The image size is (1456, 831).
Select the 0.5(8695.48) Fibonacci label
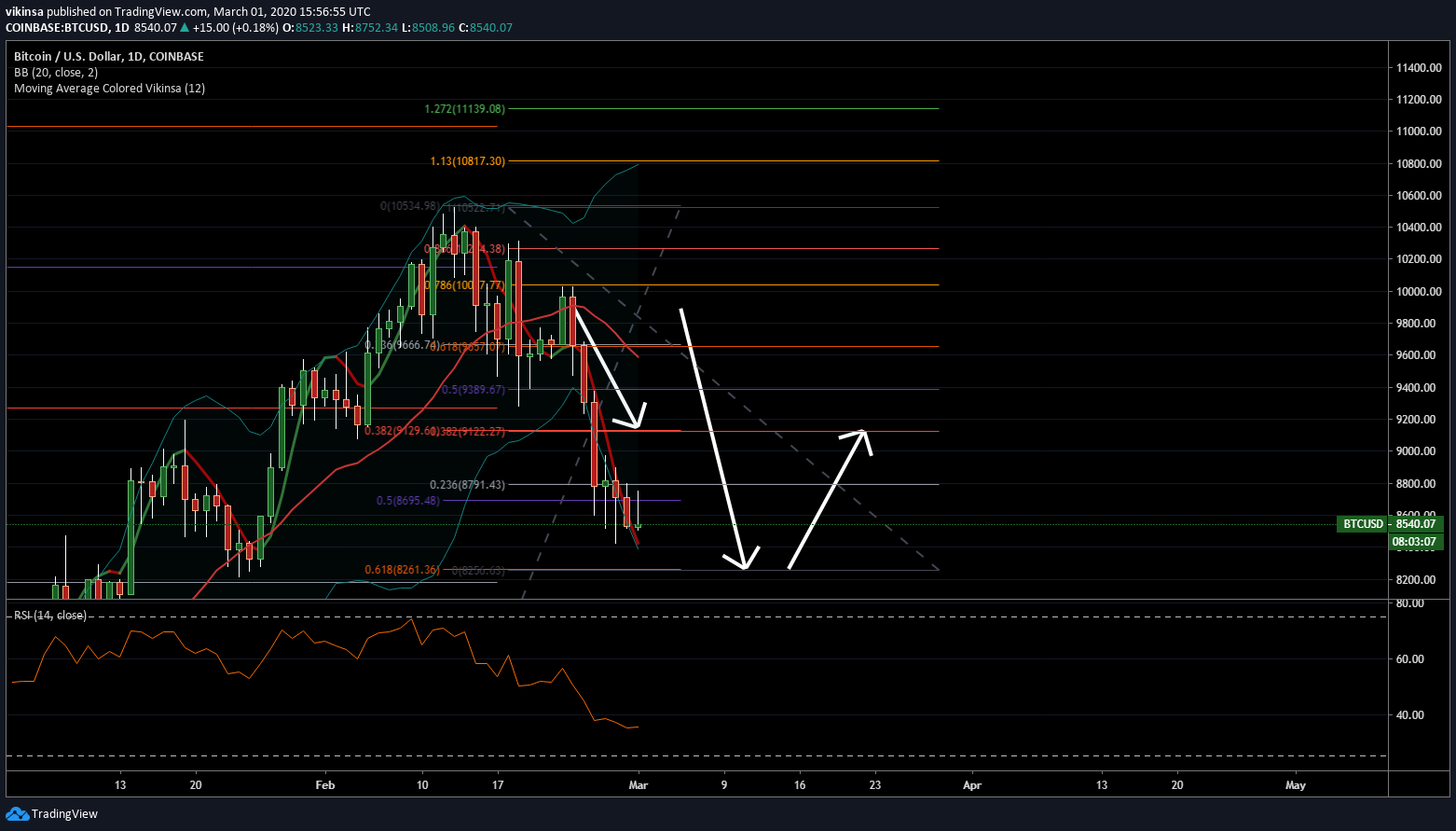pyautogui.click(x=407, y=501)
